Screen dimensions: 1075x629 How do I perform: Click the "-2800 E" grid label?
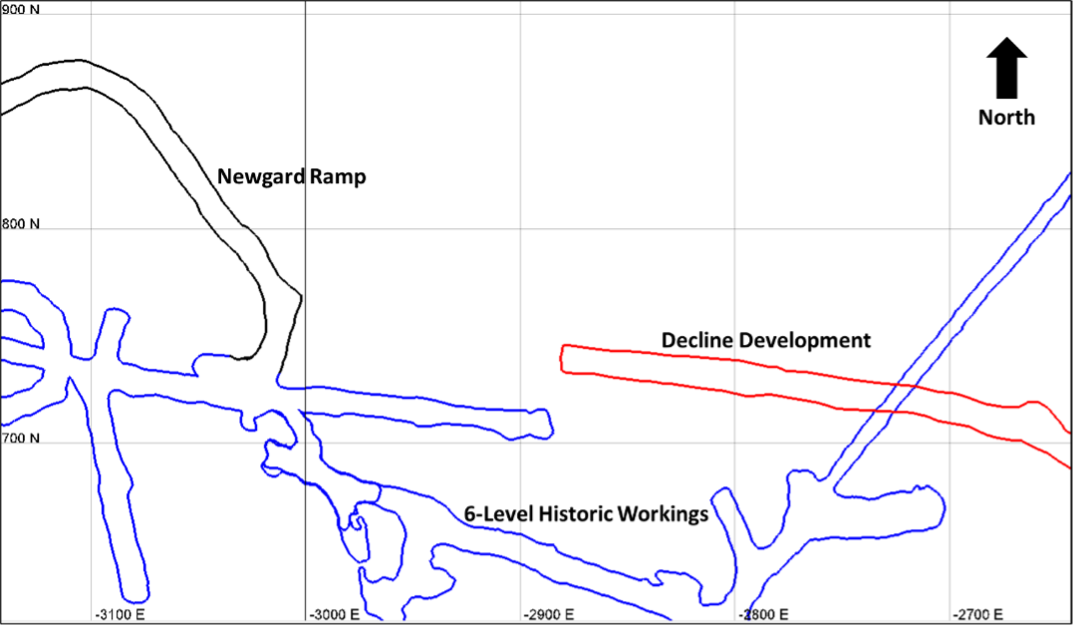pyautogui.click(x=763, y=614)
